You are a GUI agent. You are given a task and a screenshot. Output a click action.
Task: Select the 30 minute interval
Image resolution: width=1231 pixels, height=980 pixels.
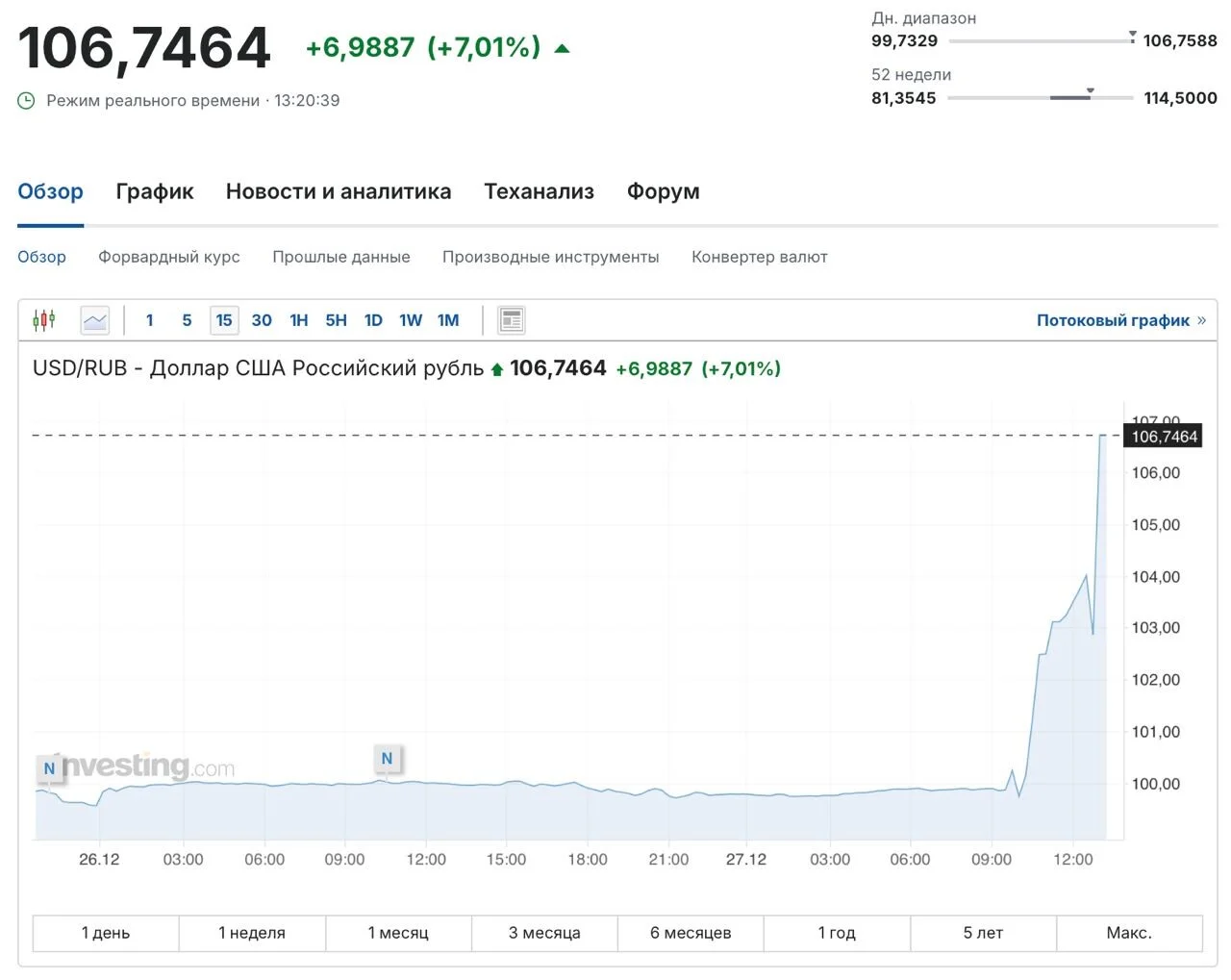[262, 320]
